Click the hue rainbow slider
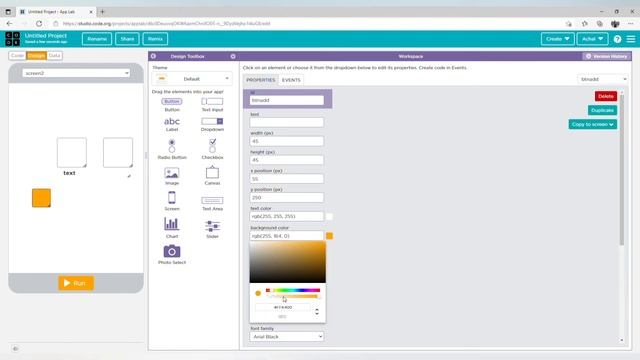 click(293, 290)
